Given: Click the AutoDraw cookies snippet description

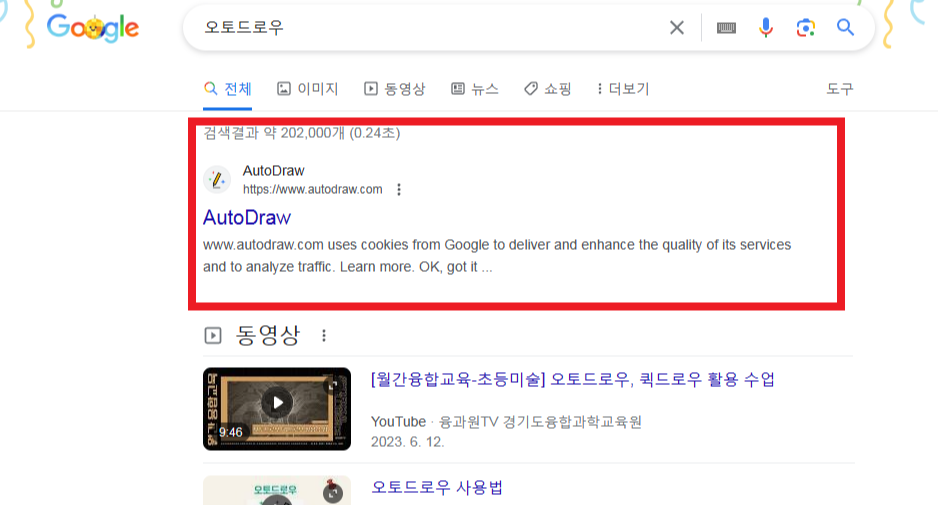Looking at the screenshot, I should [x=497, y=256].
